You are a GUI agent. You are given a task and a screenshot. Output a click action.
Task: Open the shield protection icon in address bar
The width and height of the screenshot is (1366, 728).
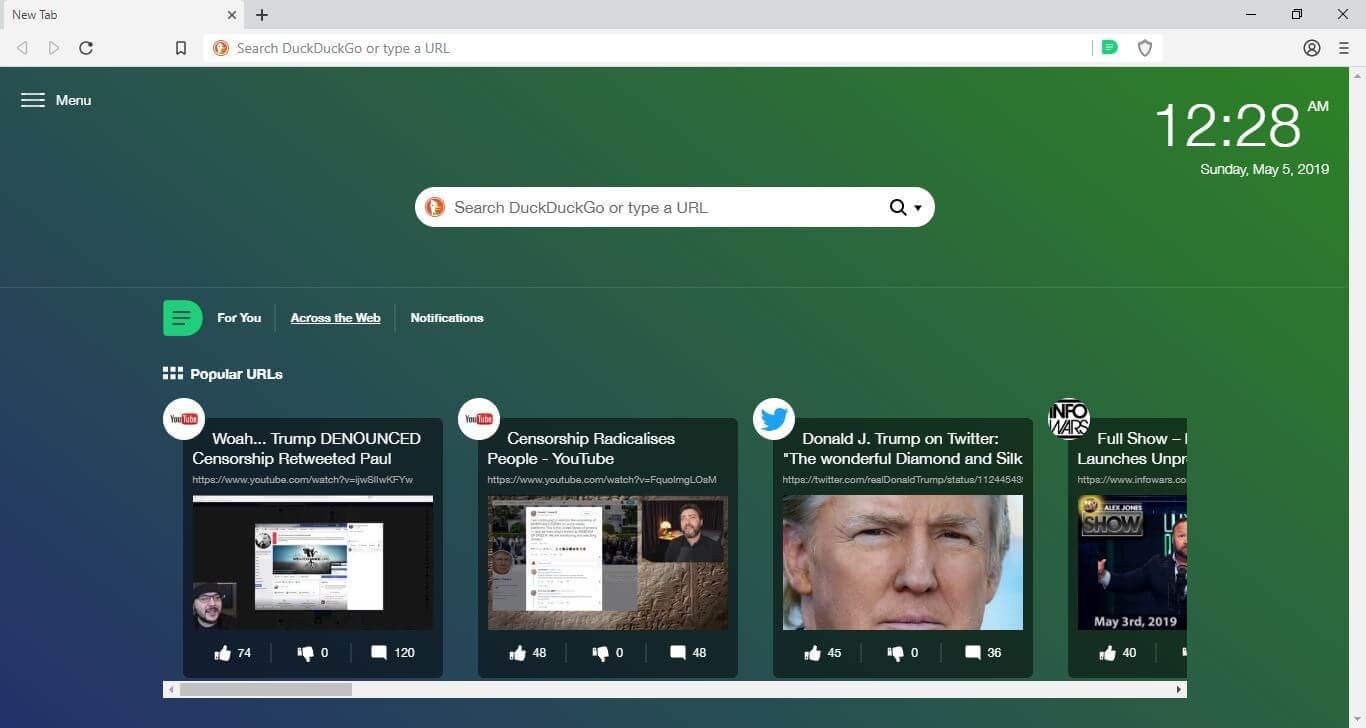(x=1145, y=48)
